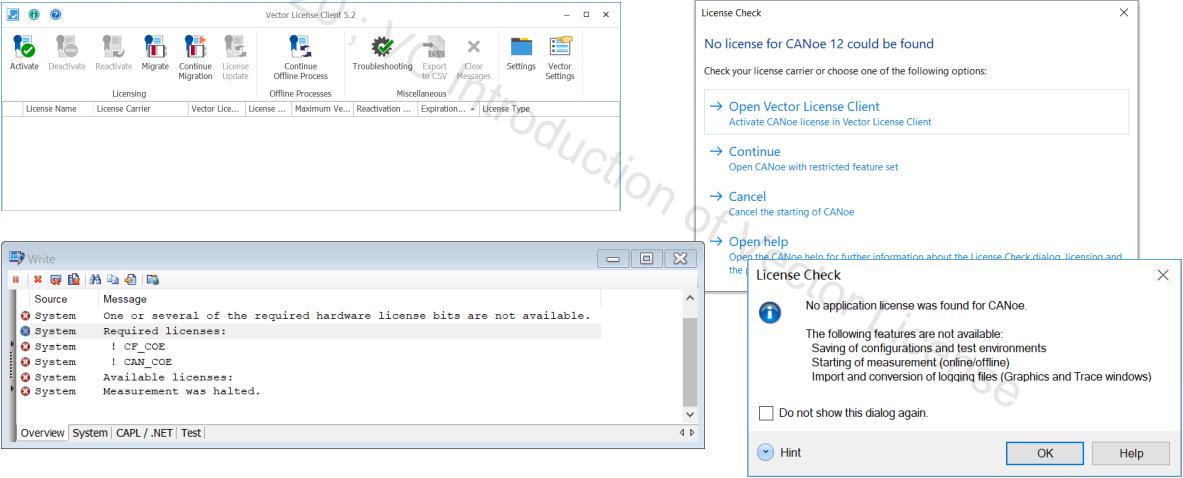
Task: Click the Write window title icon
Action: (x=17, y=258)
